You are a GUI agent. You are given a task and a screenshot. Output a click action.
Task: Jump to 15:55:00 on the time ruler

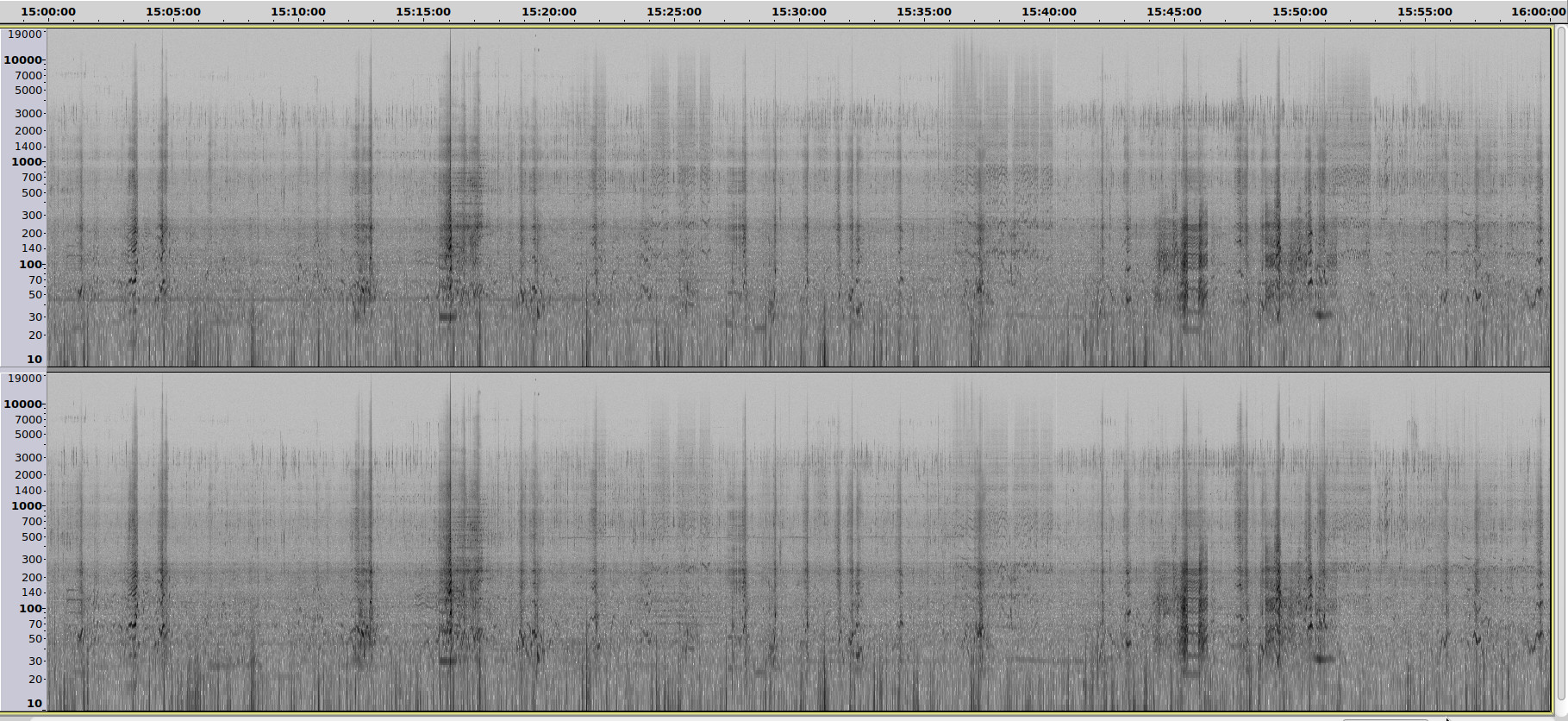click(x=1424, y=12)
